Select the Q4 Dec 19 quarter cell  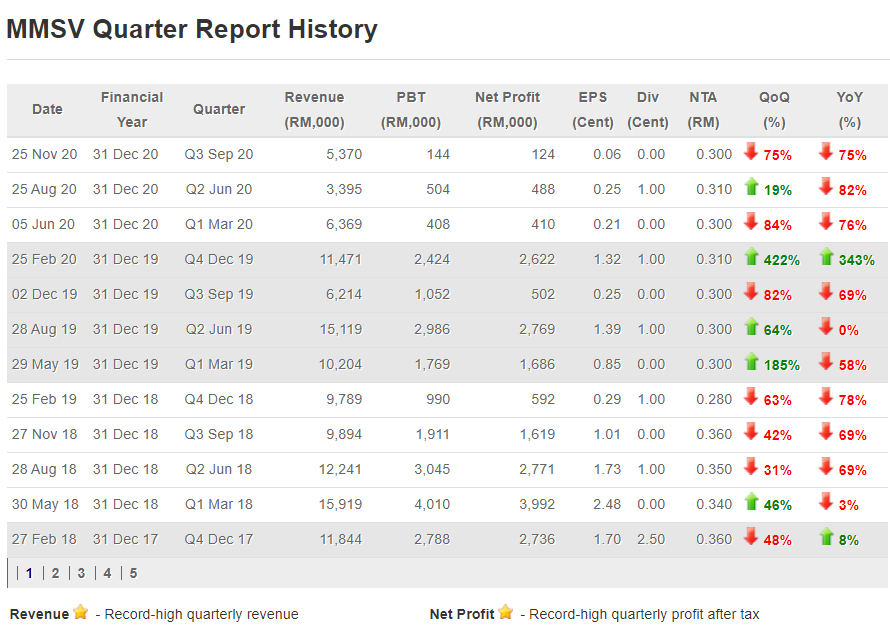218,259
